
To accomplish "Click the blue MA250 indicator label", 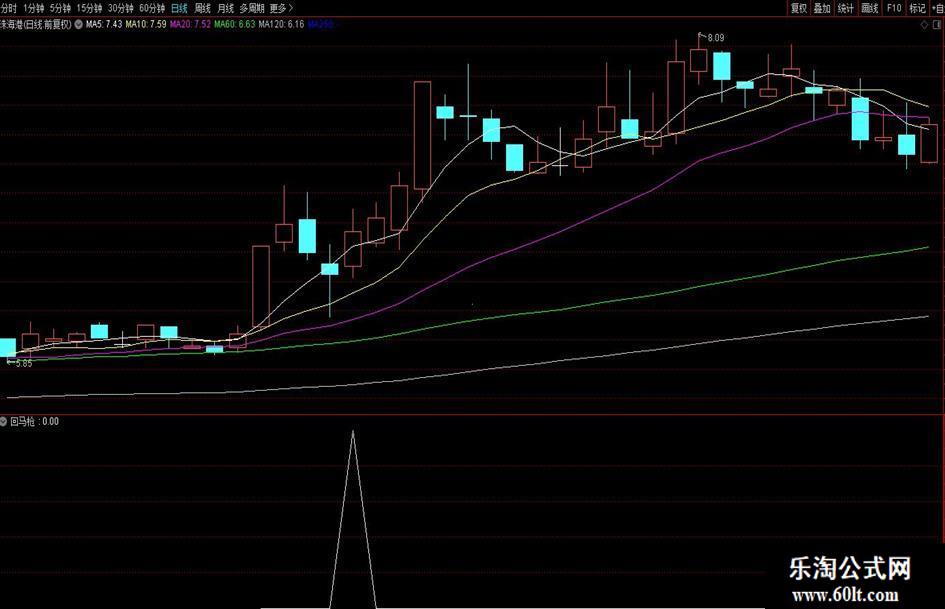I will (x=320, y=25).
